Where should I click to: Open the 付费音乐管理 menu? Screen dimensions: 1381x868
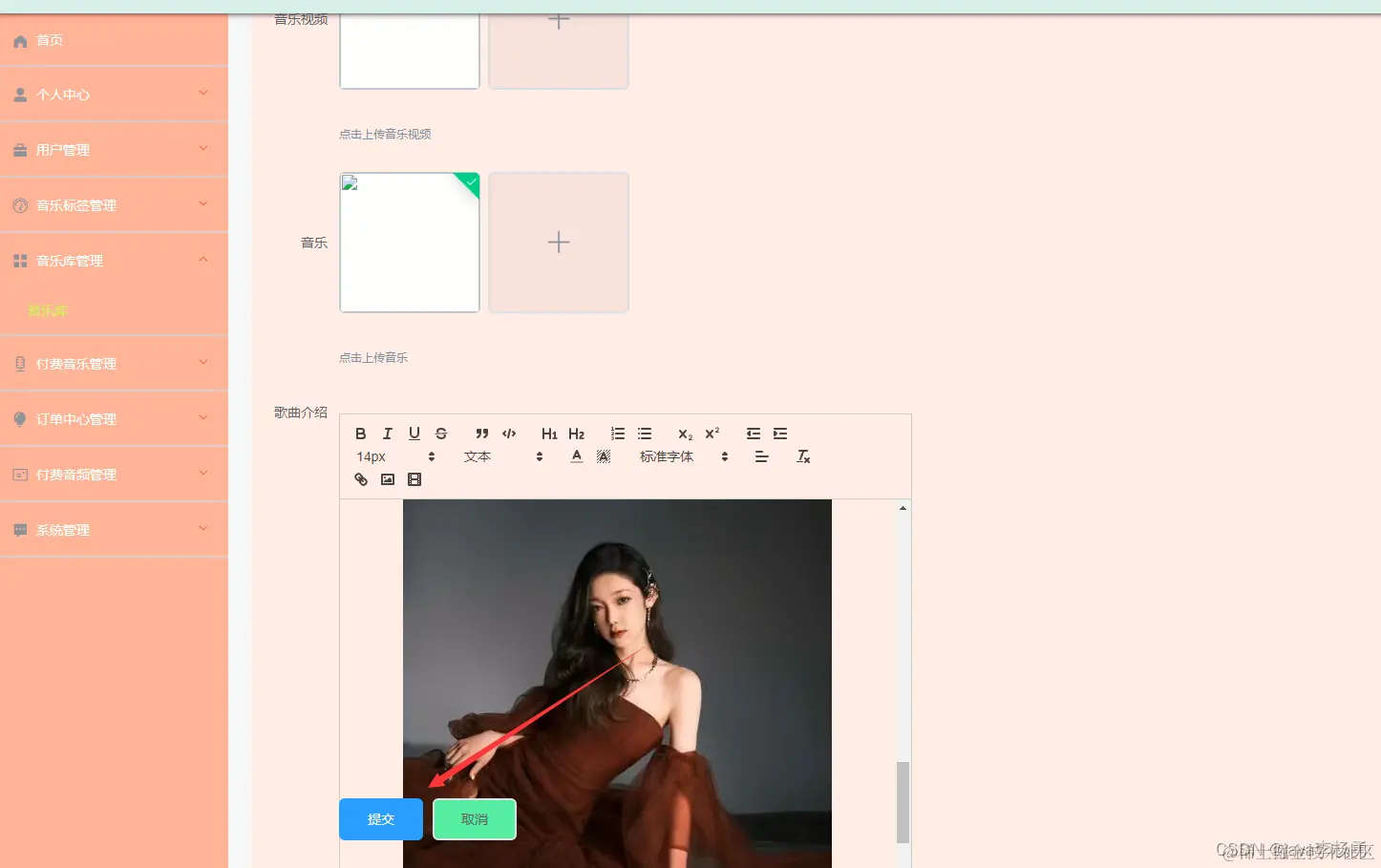tap(114, 364)
